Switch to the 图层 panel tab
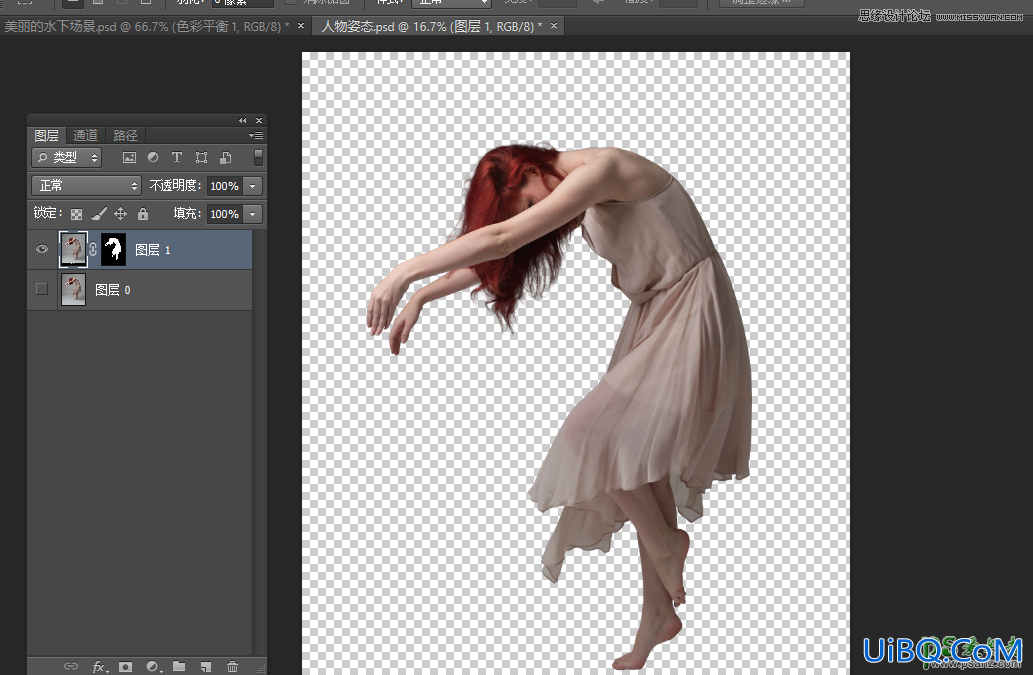Screen dimensions: 1033x675 tap(47, 136)
